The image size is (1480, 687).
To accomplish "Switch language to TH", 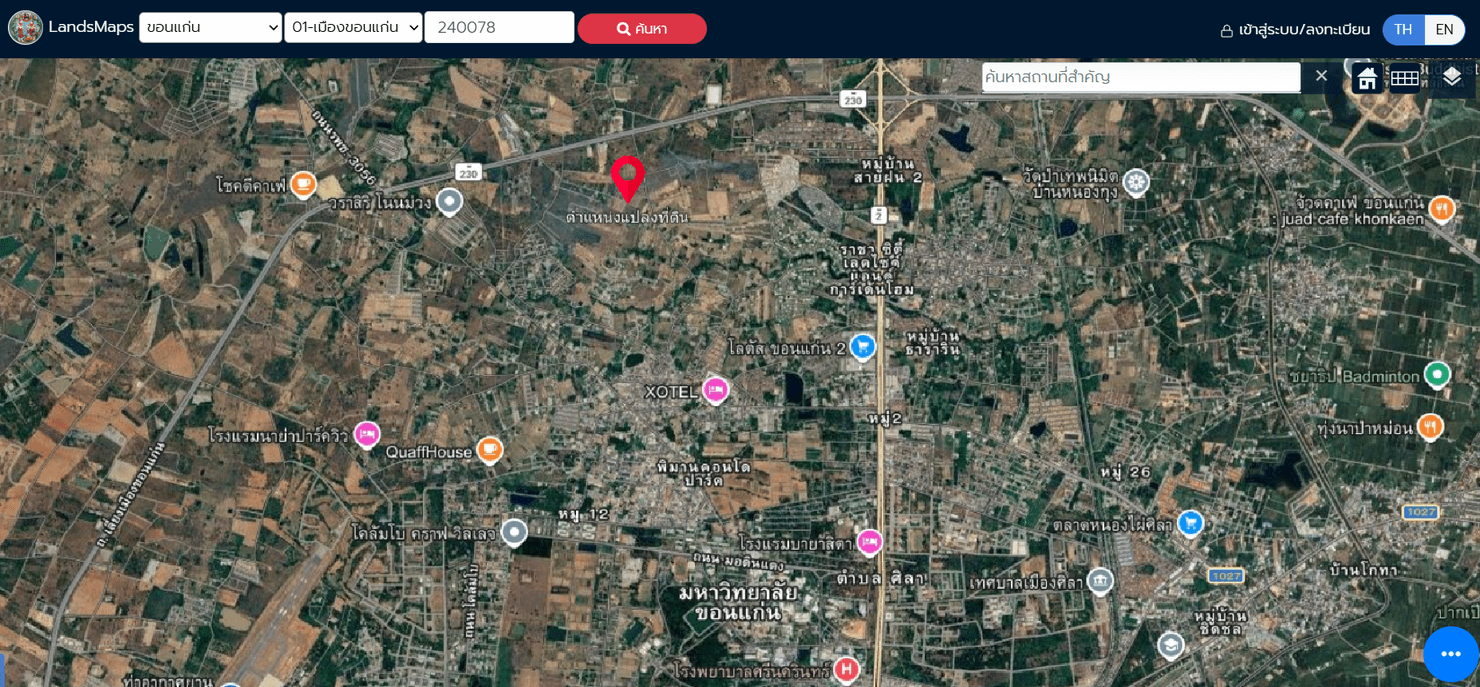I will point(1403,29).
